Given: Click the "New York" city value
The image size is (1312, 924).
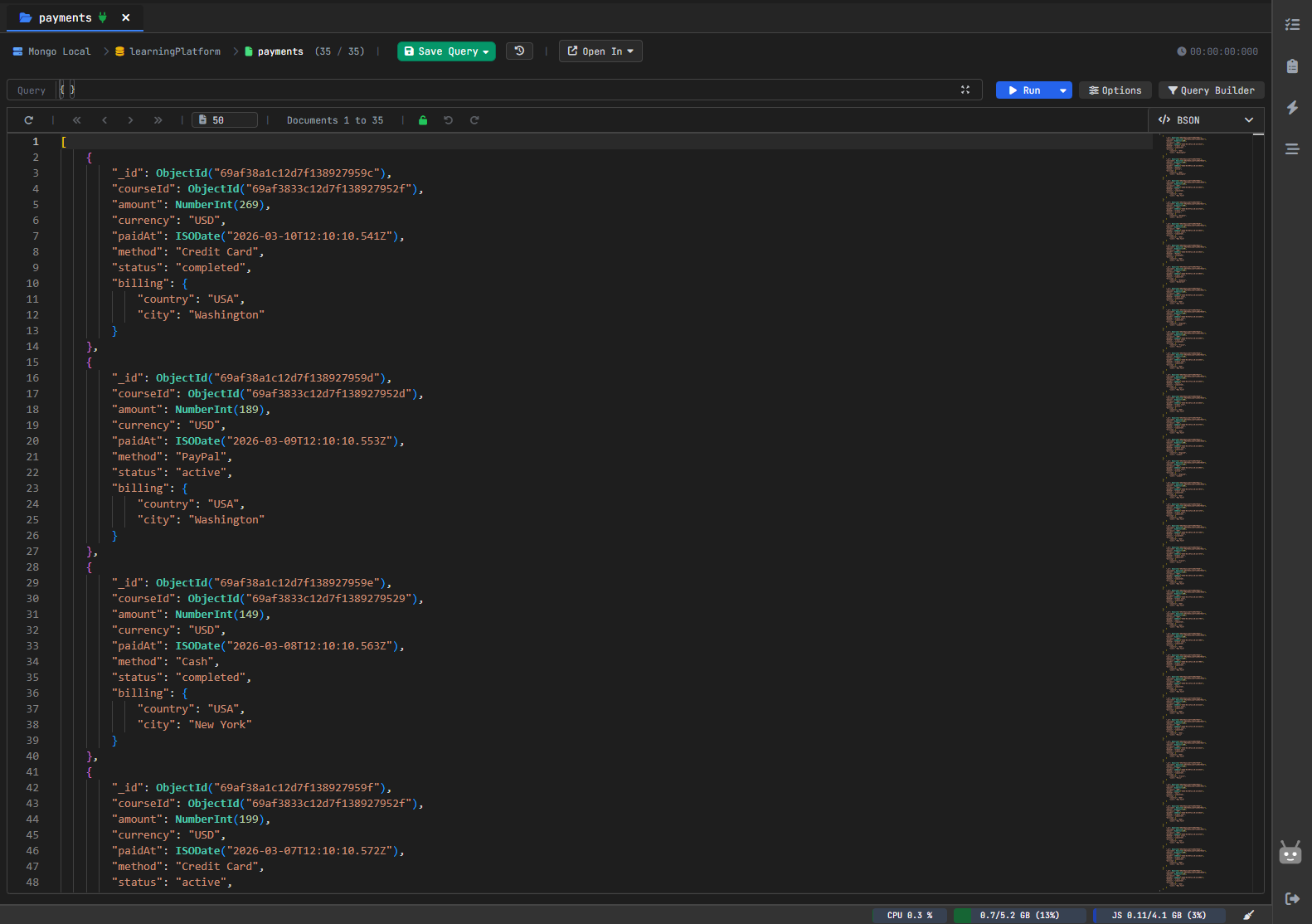Looking at the screenshot, I should pos(220,725).
